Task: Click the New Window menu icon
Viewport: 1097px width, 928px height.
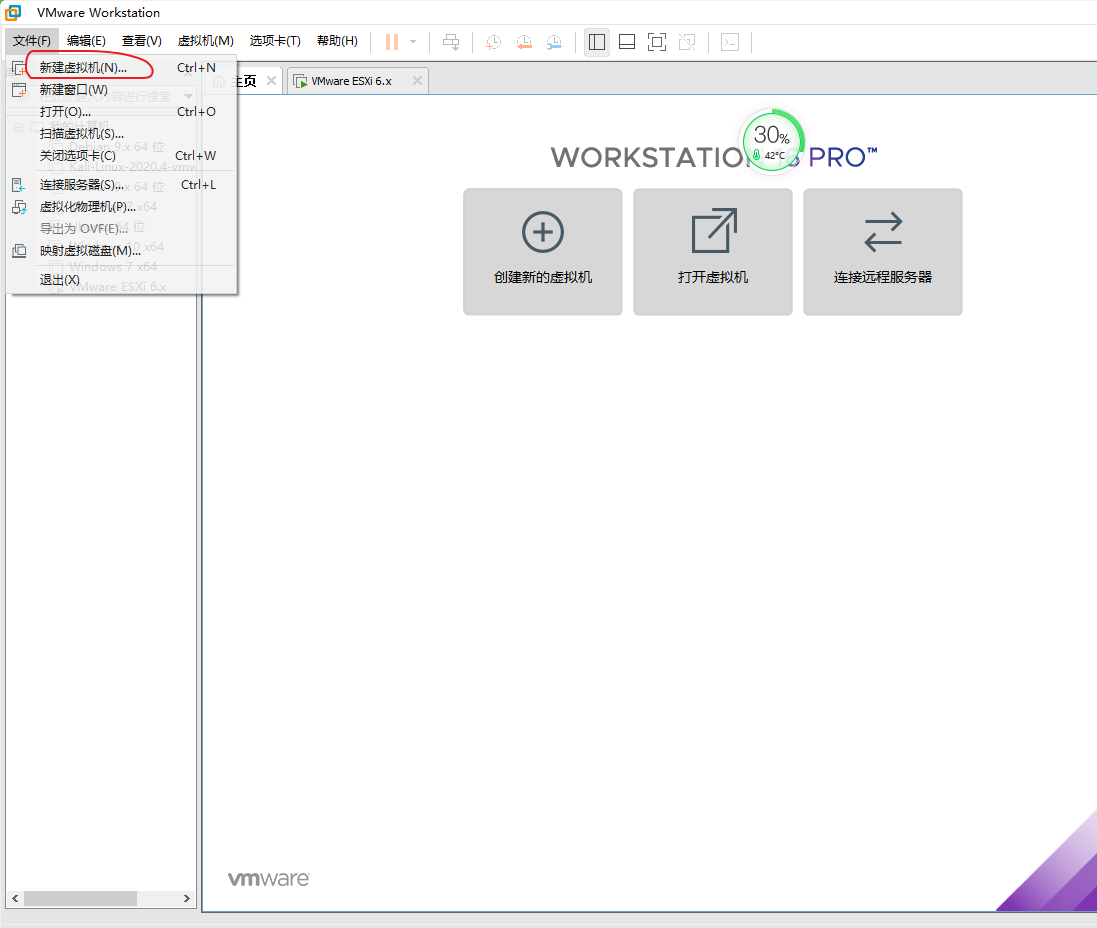Action: pyautogui.click(x=19, y=90)
